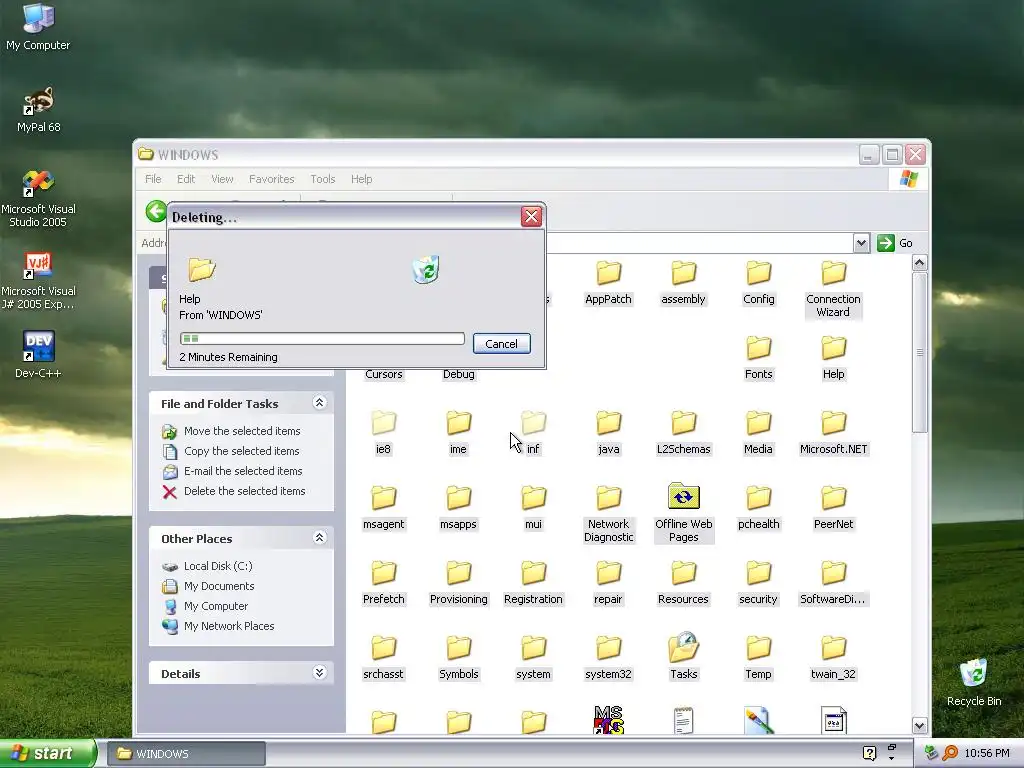Click the help question mark tray icon

(x=869, y=754)
